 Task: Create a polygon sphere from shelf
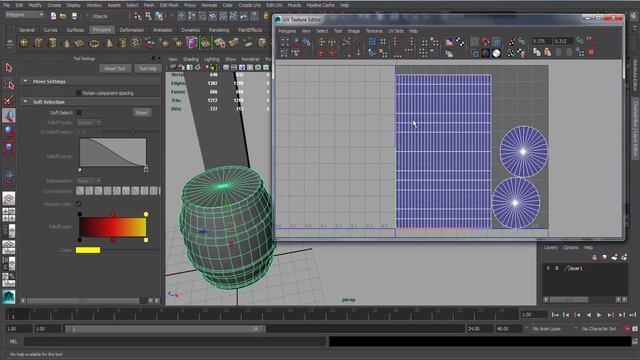point(24,42)
